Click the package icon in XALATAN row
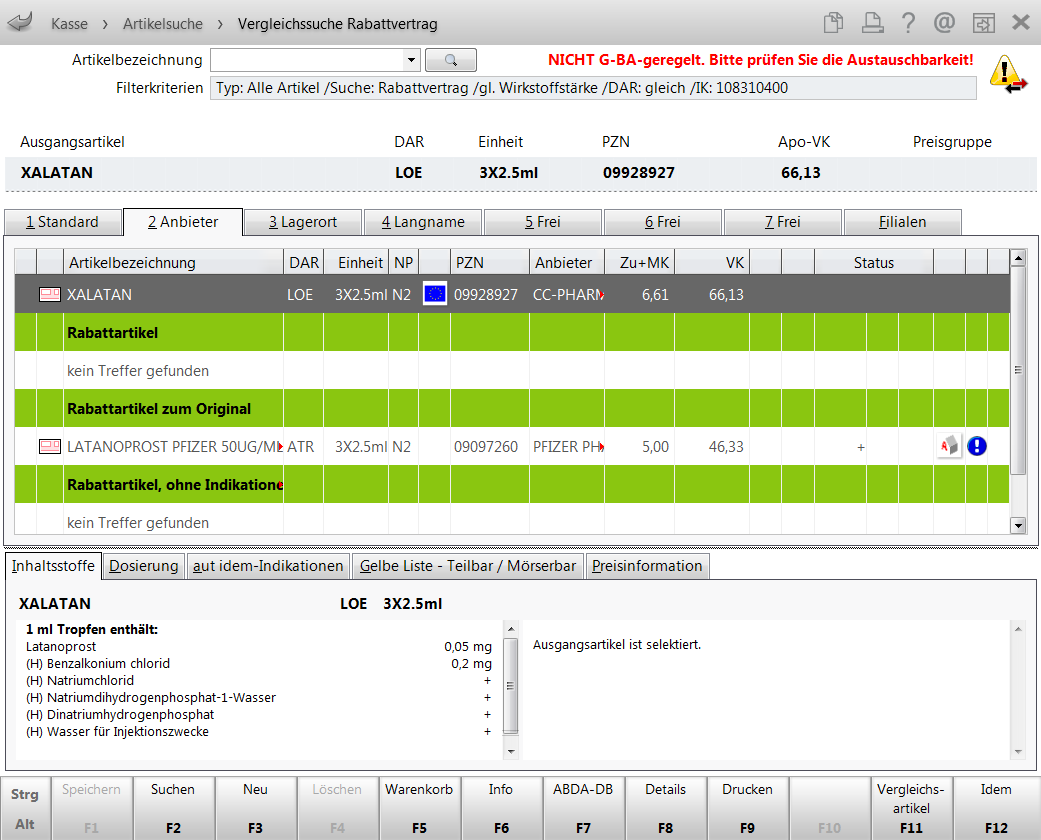 pyautogui.click(x=50, y=294)
